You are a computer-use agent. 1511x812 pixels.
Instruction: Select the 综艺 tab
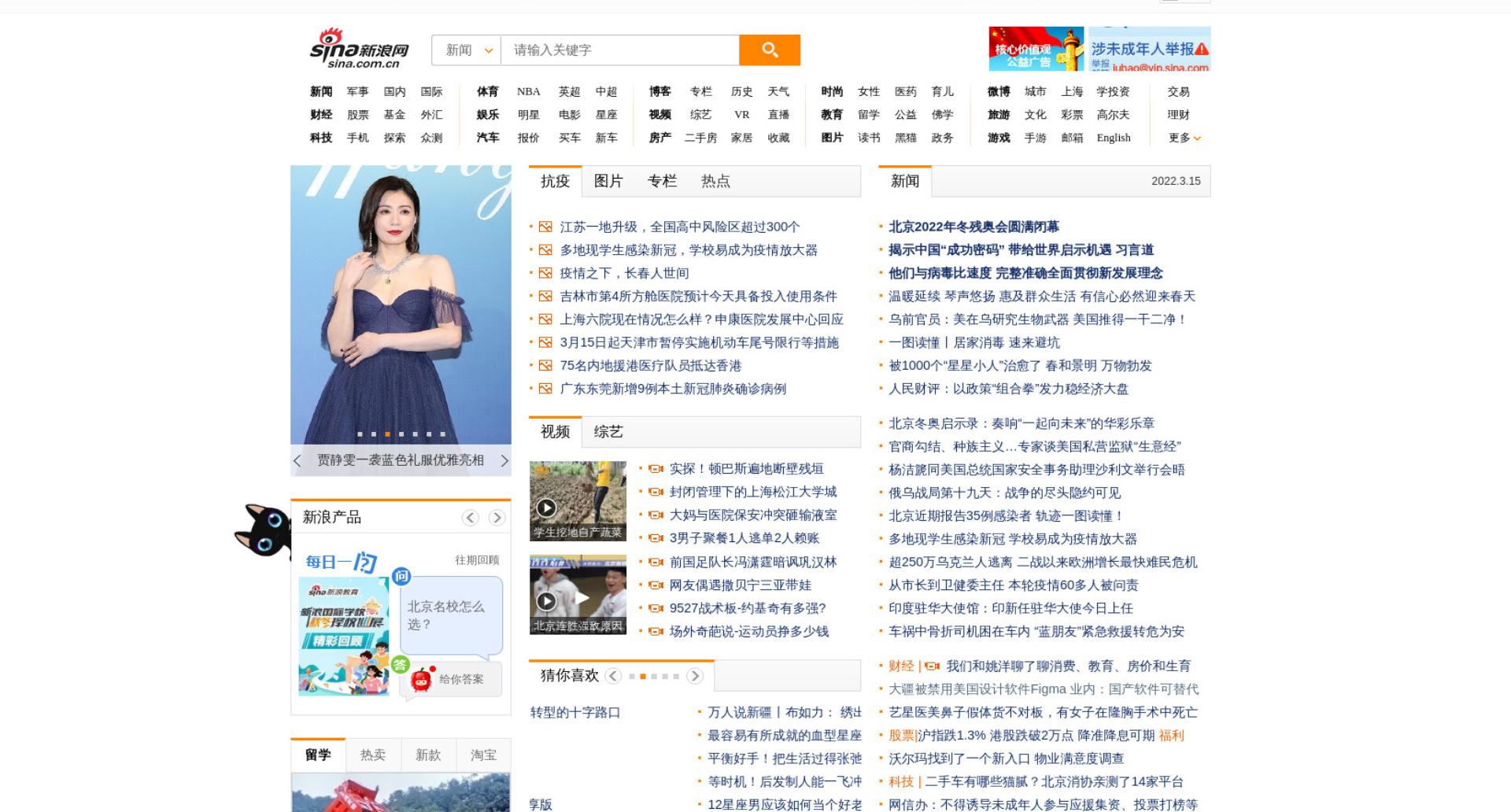coord(608,432)
